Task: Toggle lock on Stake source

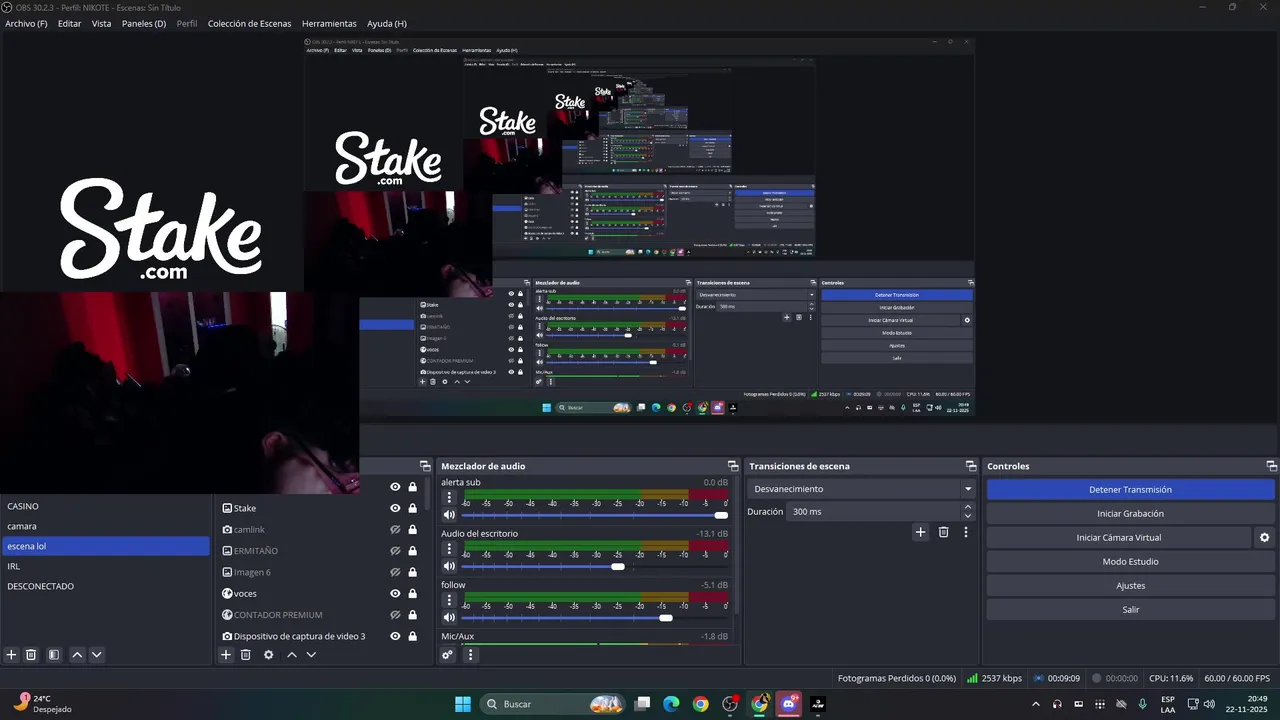Action: coord(412,508)
